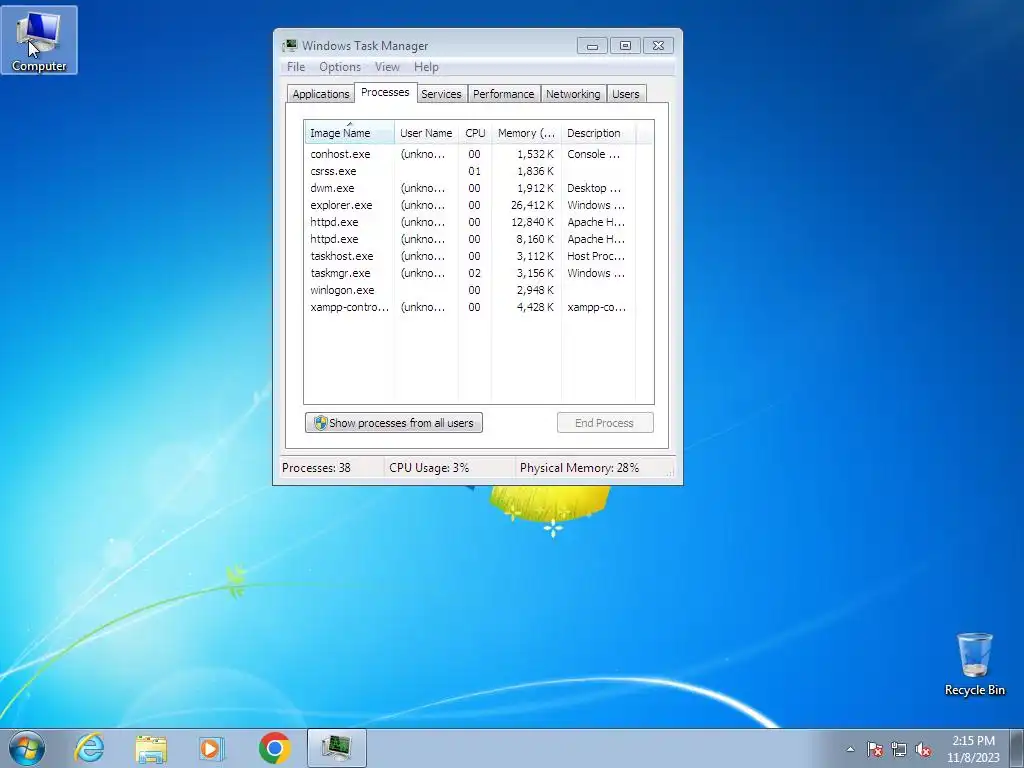The height and width of the screenshot is (768, 1024).
Task: Select the taskmgr.exe process row
Action: 470,273
